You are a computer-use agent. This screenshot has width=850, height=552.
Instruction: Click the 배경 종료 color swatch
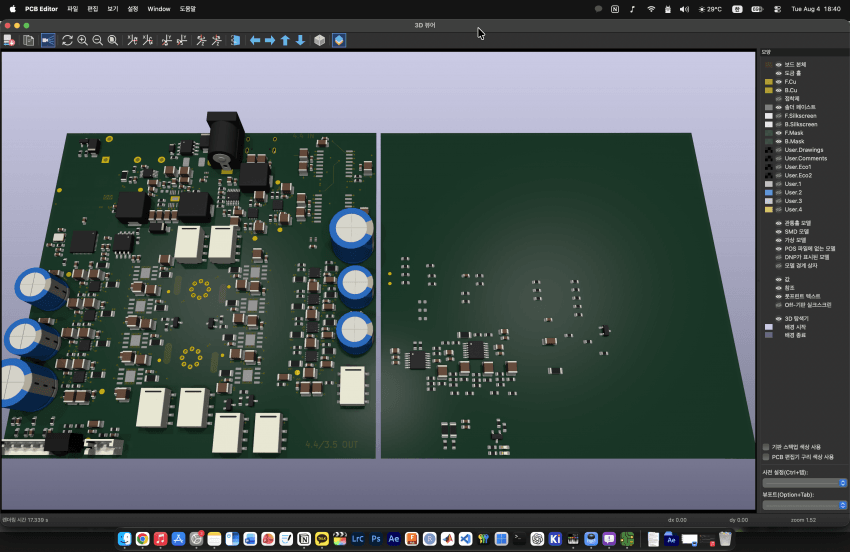point(769,335)
